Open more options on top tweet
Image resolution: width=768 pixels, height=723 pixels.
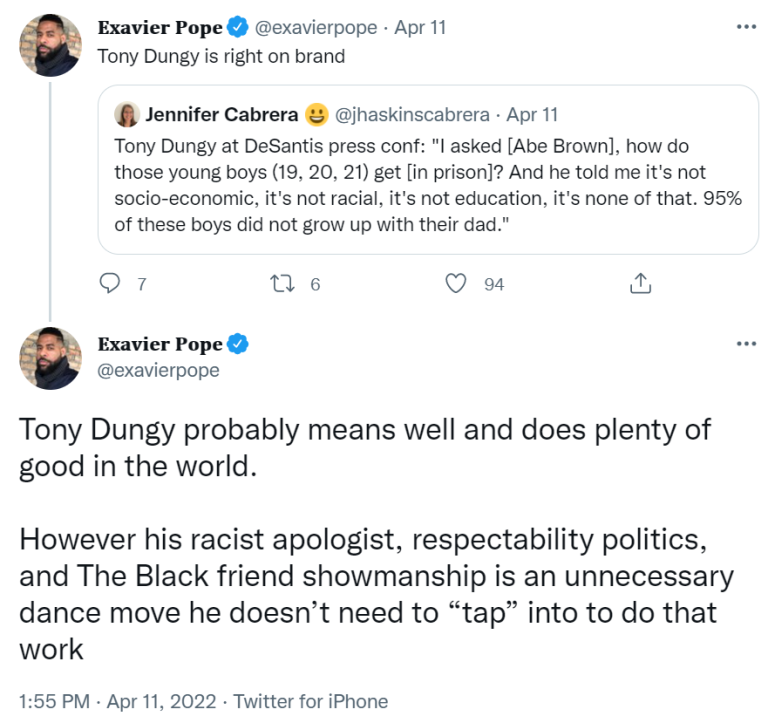(x=746, y=27)
